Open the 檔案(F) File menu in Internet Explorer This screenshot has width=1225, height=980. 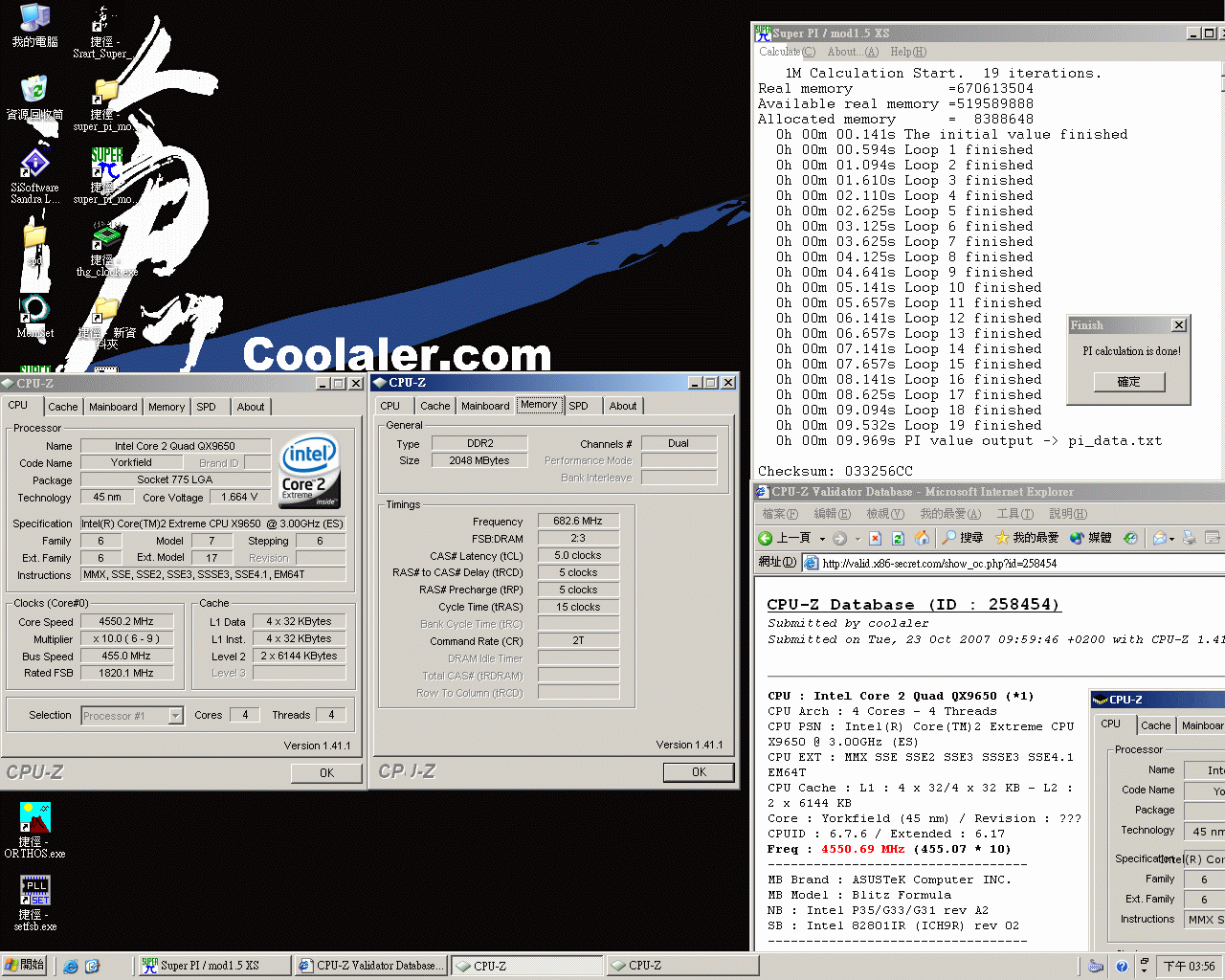(x=780, y=514)
